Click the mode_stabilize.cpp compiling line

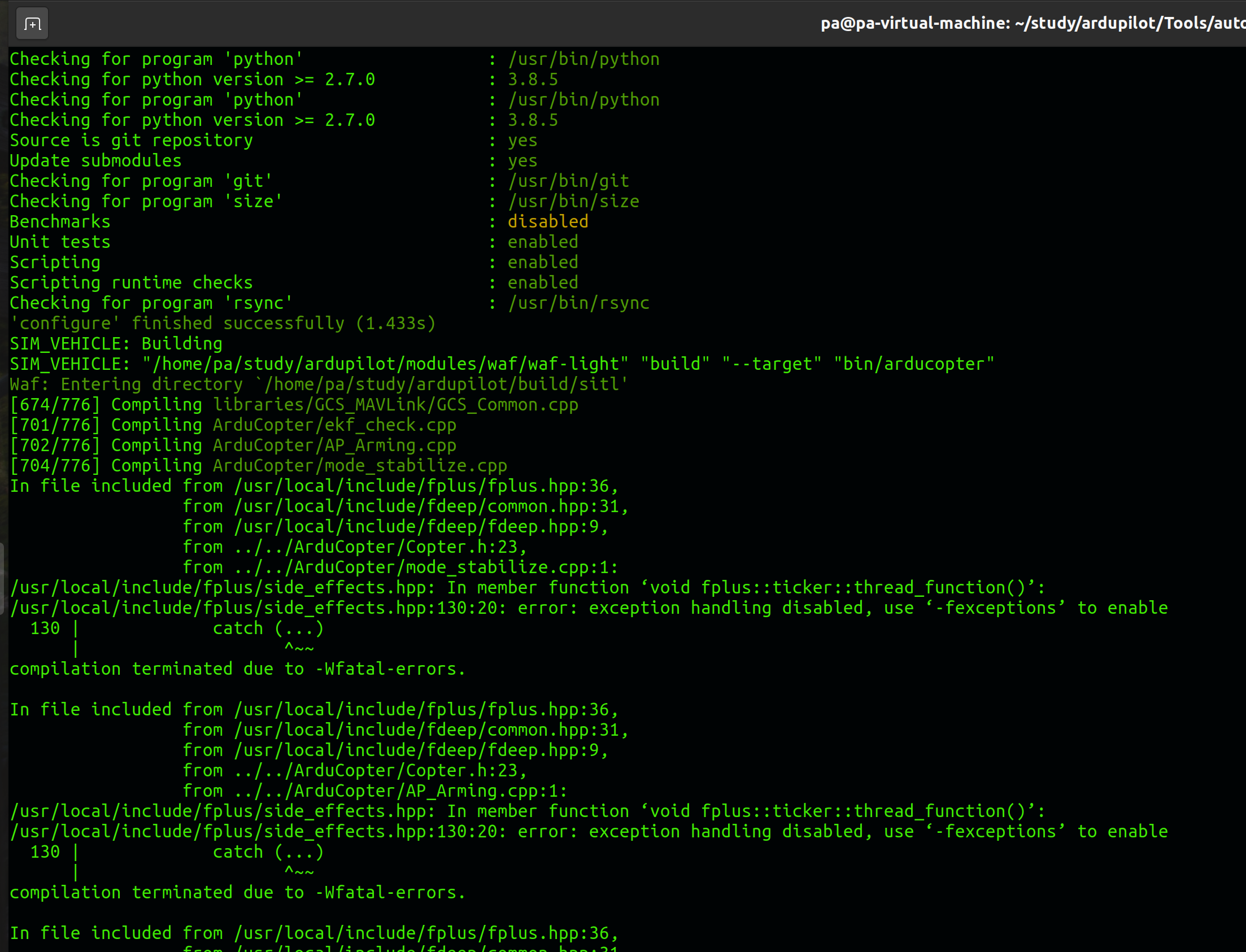click(x=258, y=465)
